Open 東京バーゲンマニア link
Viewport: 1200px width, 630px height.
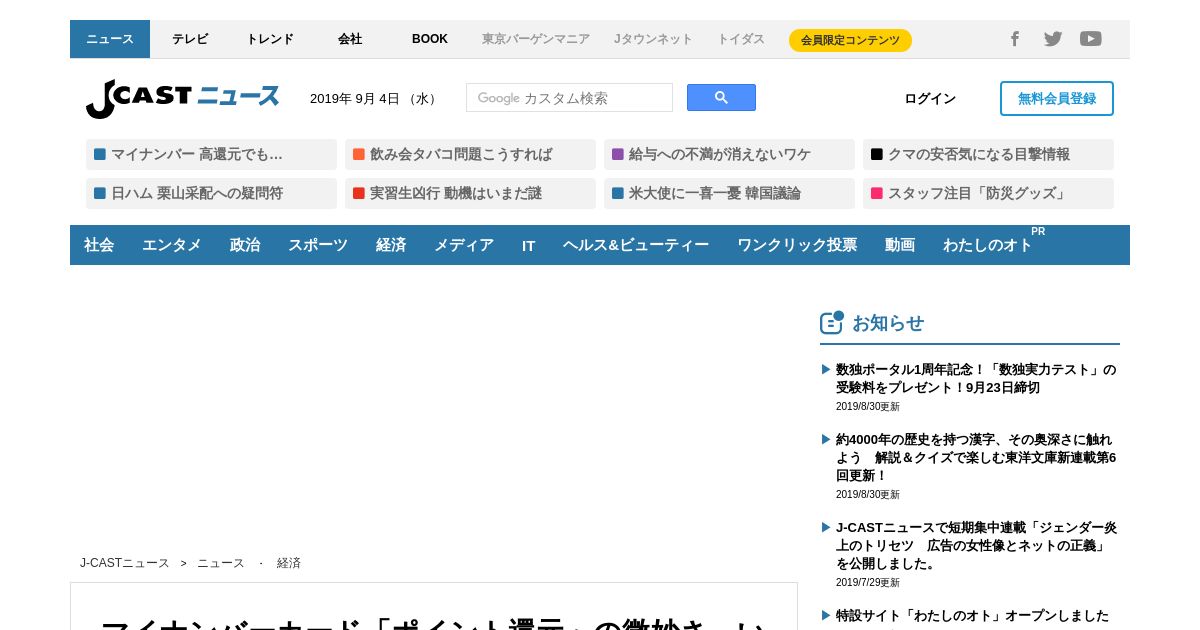click(x=536, y=39)
